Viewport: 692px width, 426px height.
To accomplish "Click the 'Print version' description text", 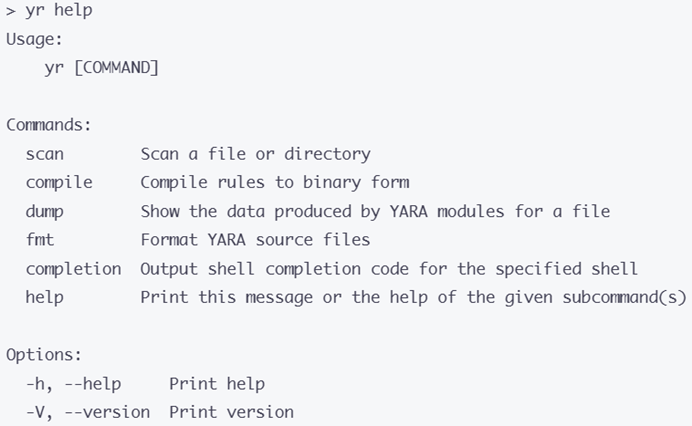I will click(x=231, y=412).
